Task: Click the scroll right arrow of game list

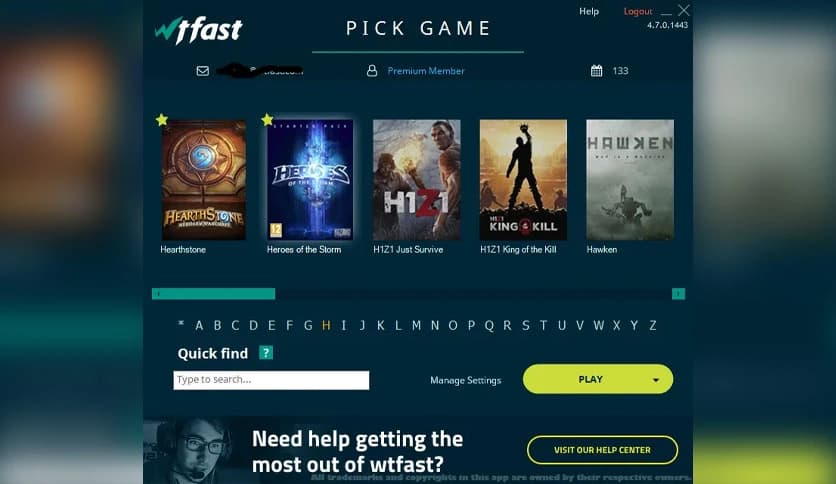Action: click(678, 294)
